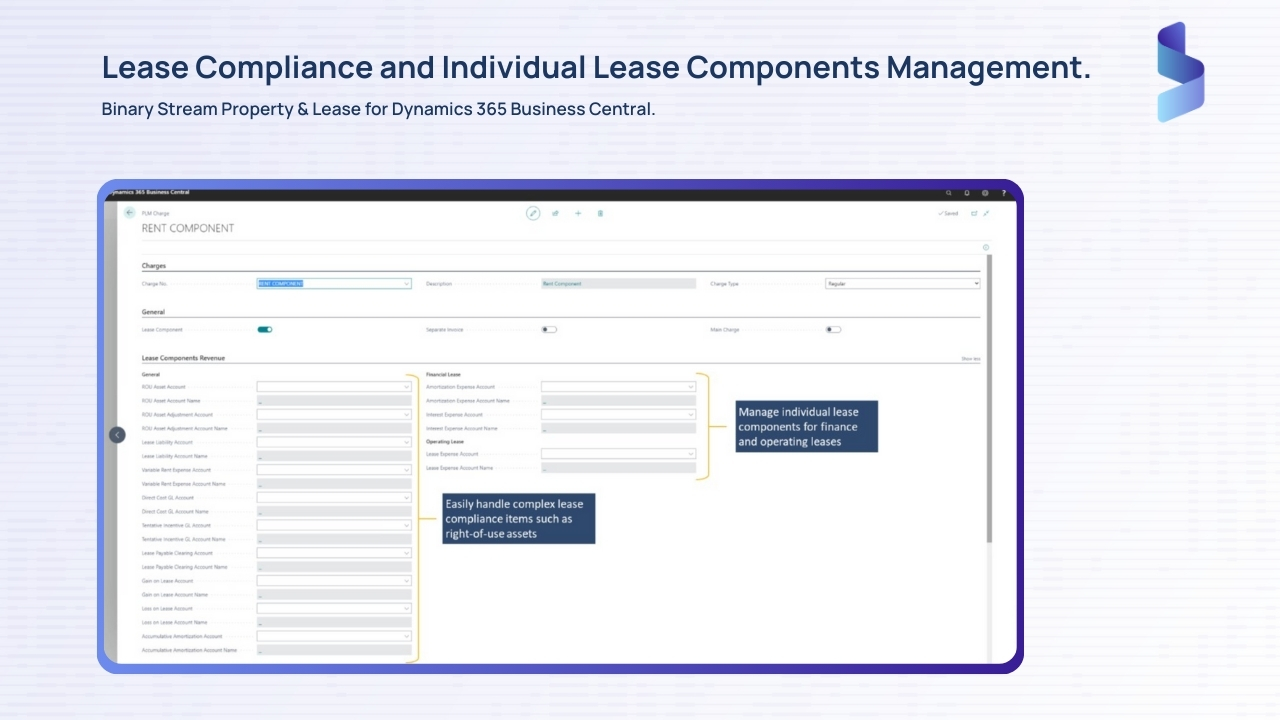Open the page in a new window
The height and width of the screenshot is (720, 1280).
[x=974, y=213]
